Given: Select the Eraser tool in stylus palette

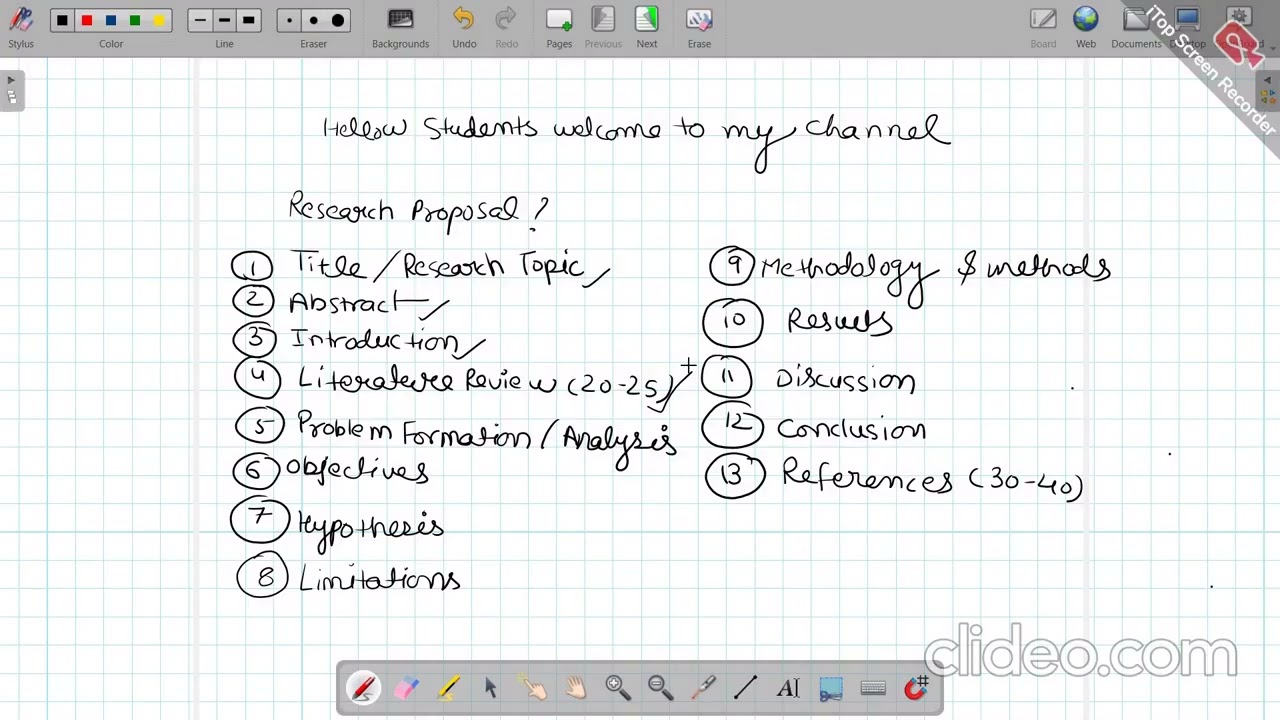Looking at the screenshot, I should point(406,688).
